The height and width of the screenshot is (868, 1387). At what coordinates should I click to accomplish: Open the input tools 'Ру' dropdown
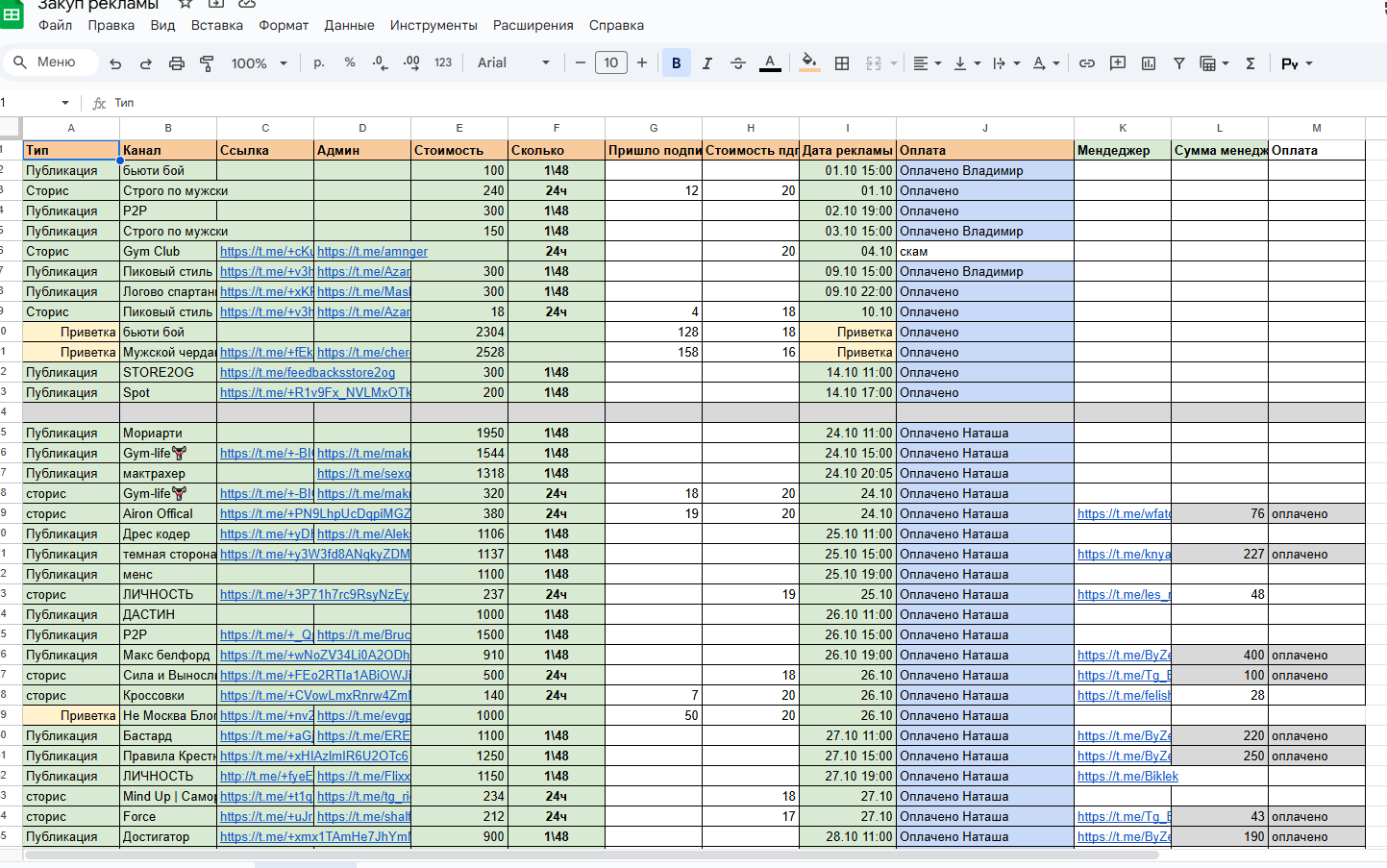[1297, 63]
